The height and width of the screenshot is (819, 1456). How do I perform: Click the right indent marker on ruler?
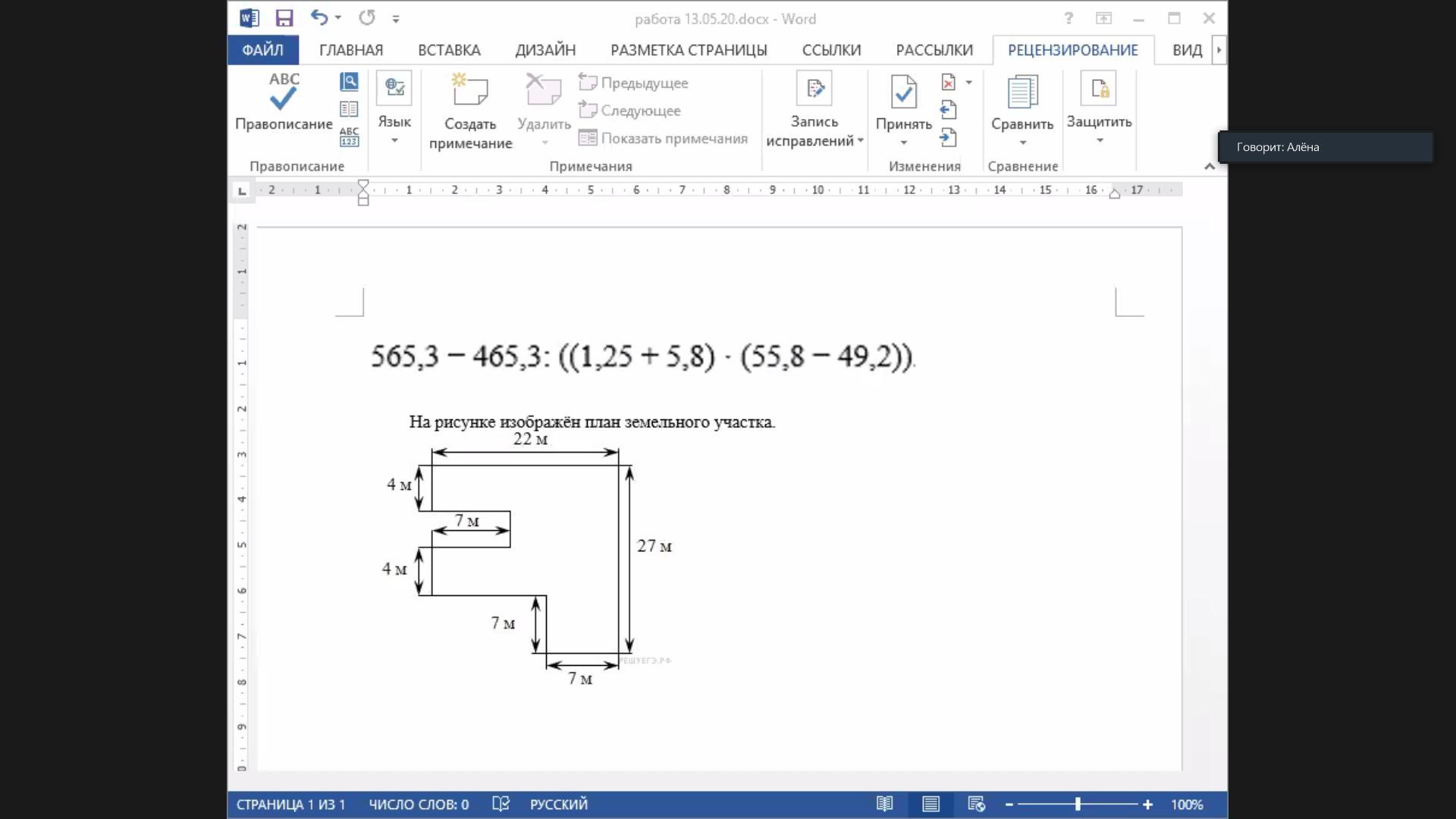1114,193
